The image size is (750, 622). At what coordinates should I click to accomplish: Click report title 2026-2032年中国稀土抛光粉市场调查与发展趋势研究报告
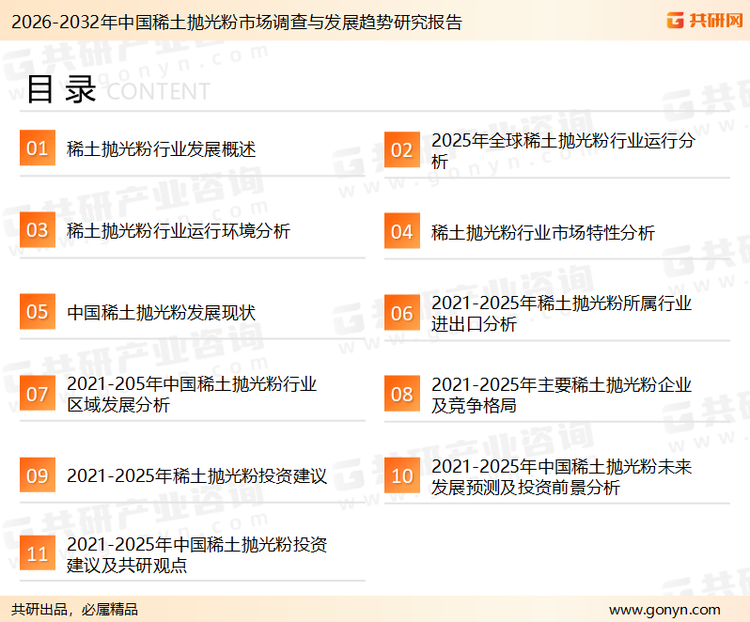(x=237, y=22)
